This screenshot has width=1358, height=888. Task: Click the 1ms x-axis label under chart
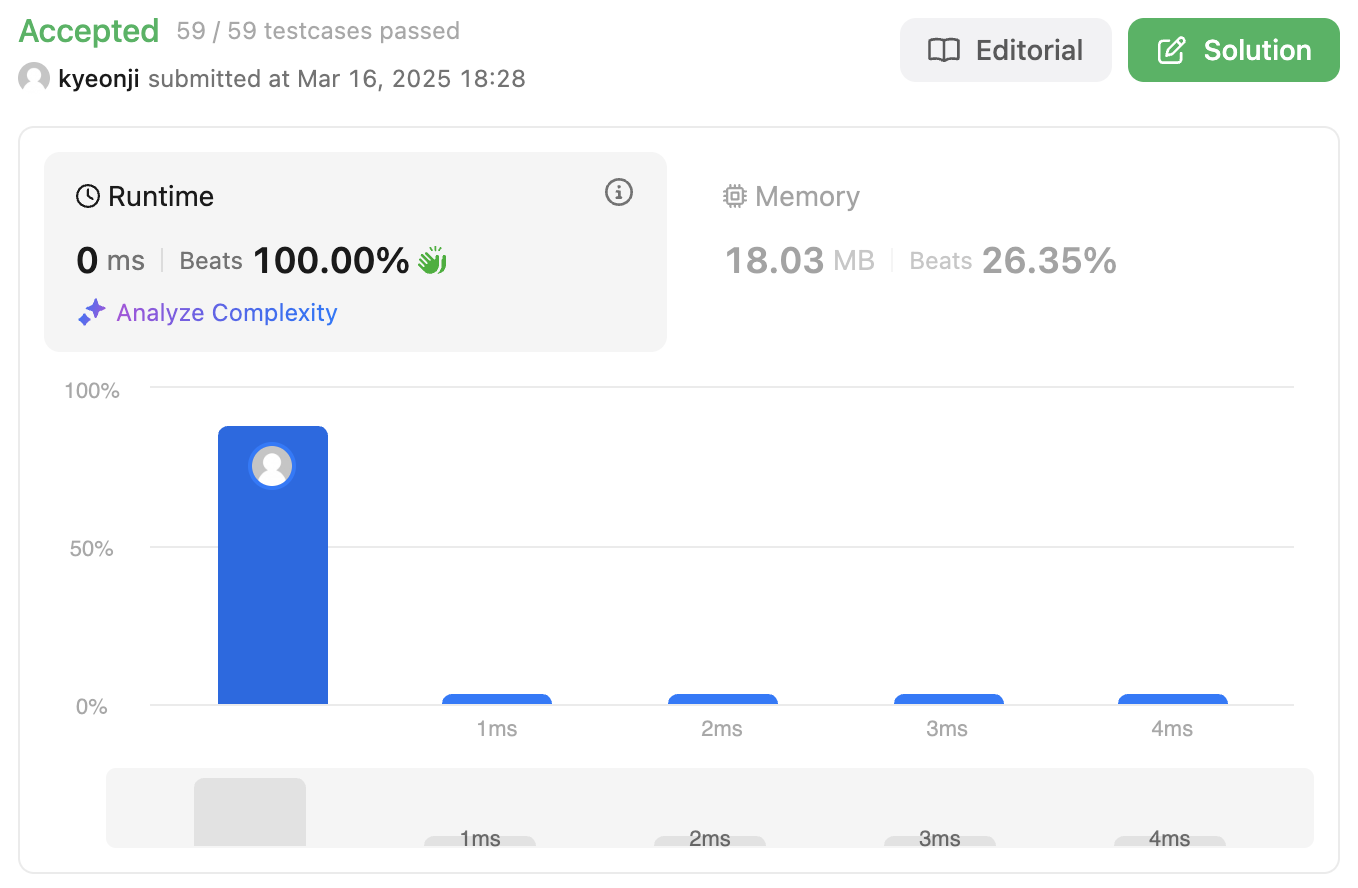(497, 729)
